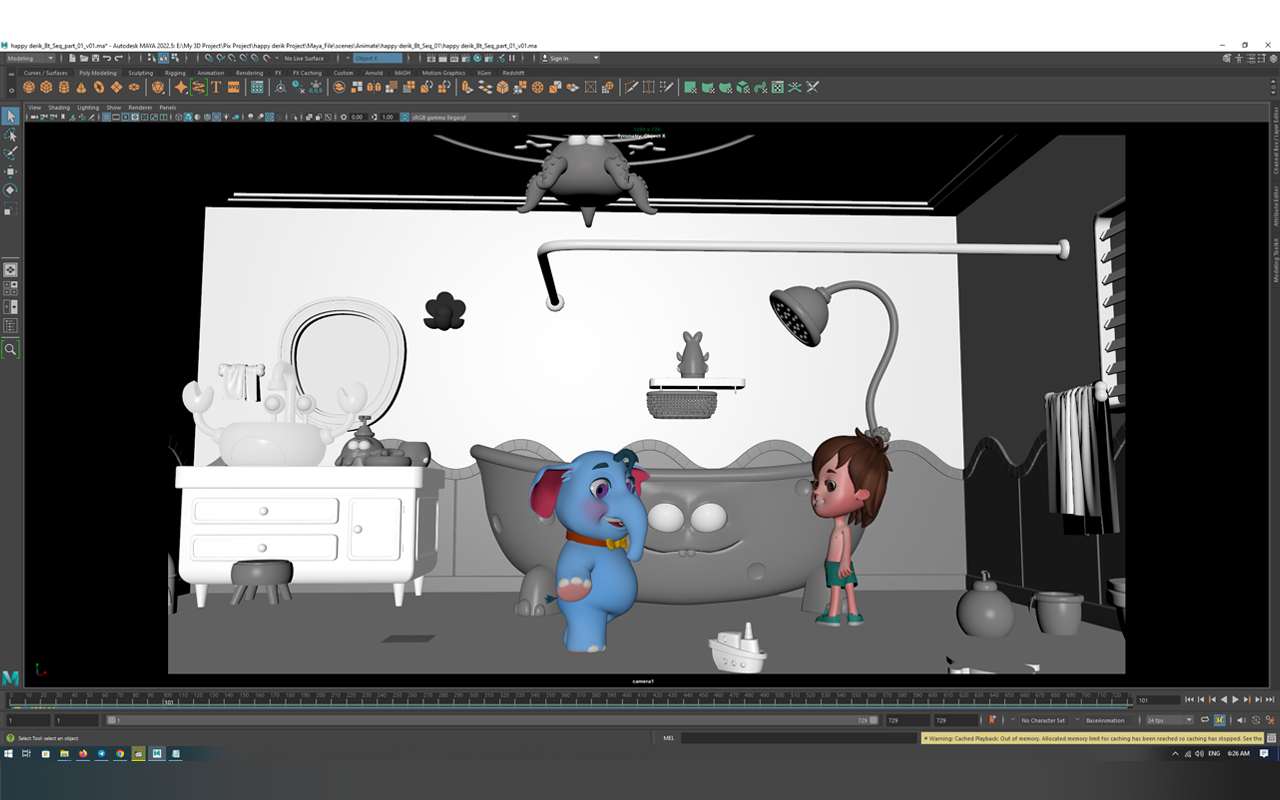Screen dimensions: 1280x800
Task: Open the Modeling menu set dropdown
Action: coord(34,58)
